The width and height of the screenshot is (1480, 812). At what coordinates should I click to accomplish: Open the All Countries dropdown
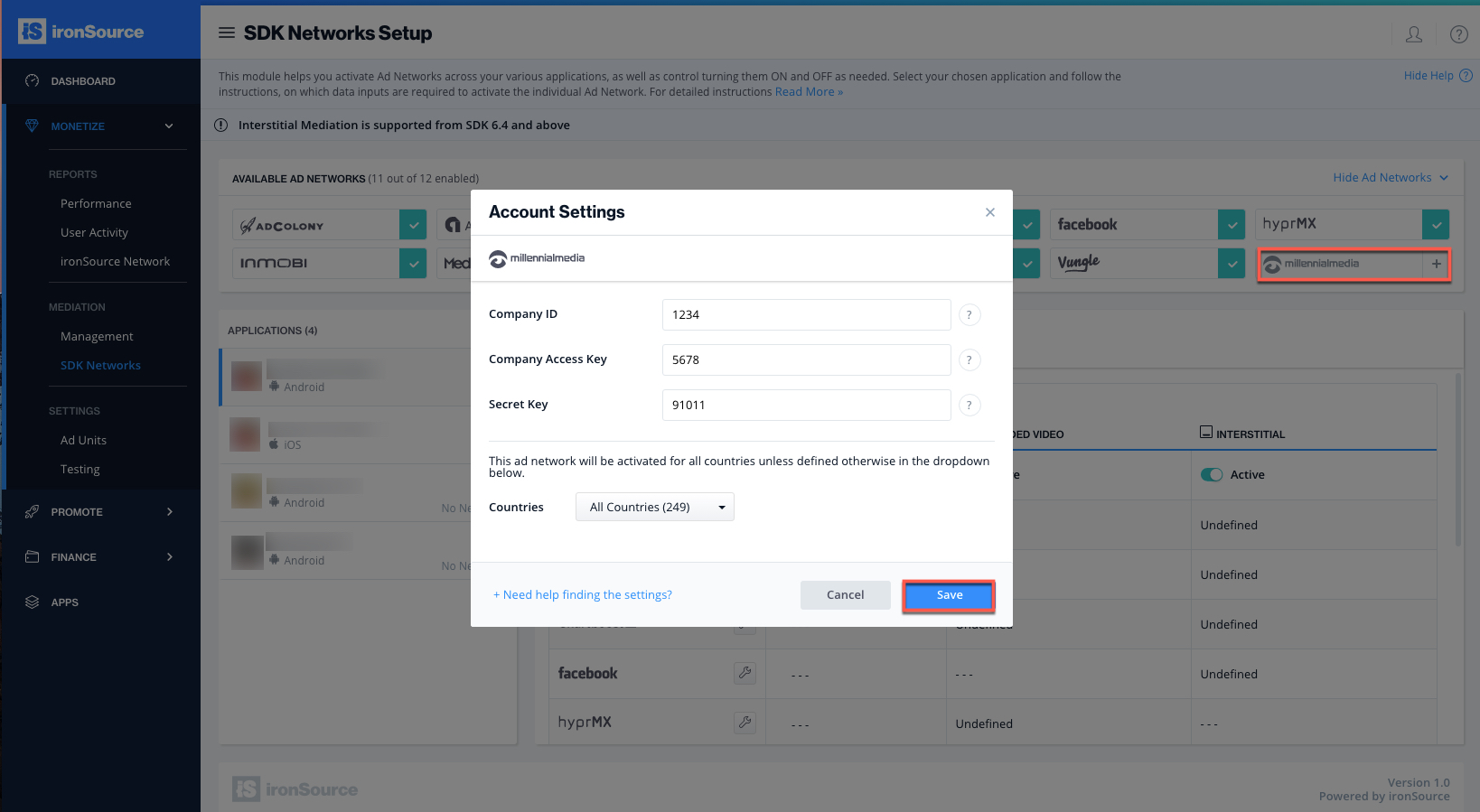655,507
